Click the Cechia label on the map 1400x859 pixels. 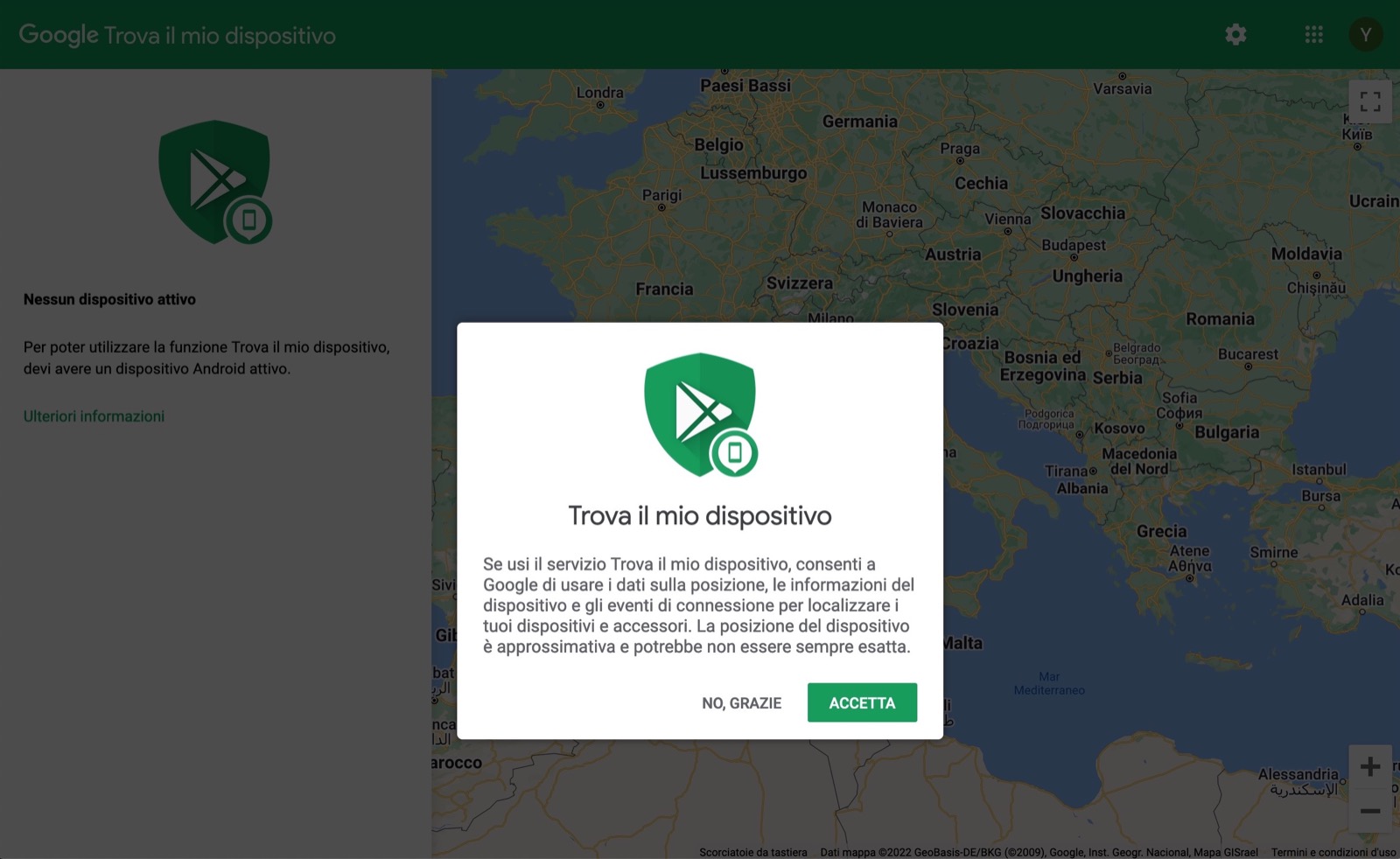(981, 184)
